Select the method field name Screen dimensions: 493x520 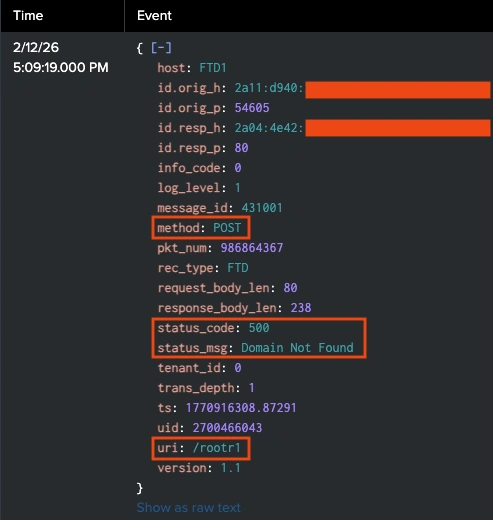pyautogui.click(x=178, y=228)
